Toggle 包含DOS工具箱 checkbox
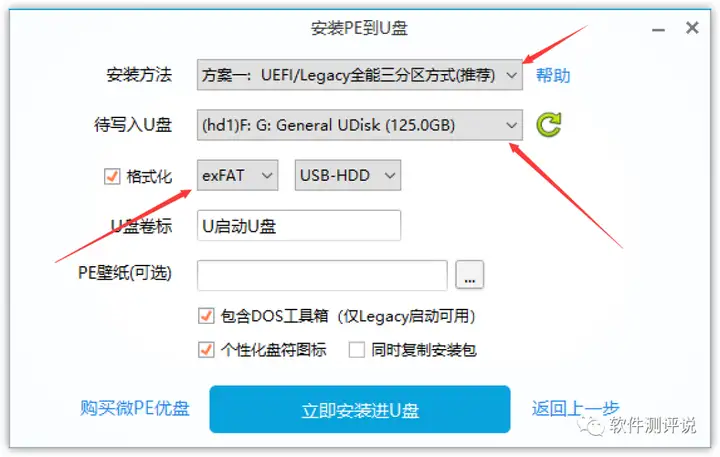The width and height of the screenshot is (720, 457). pyautogui.click(x=206, y=316)
